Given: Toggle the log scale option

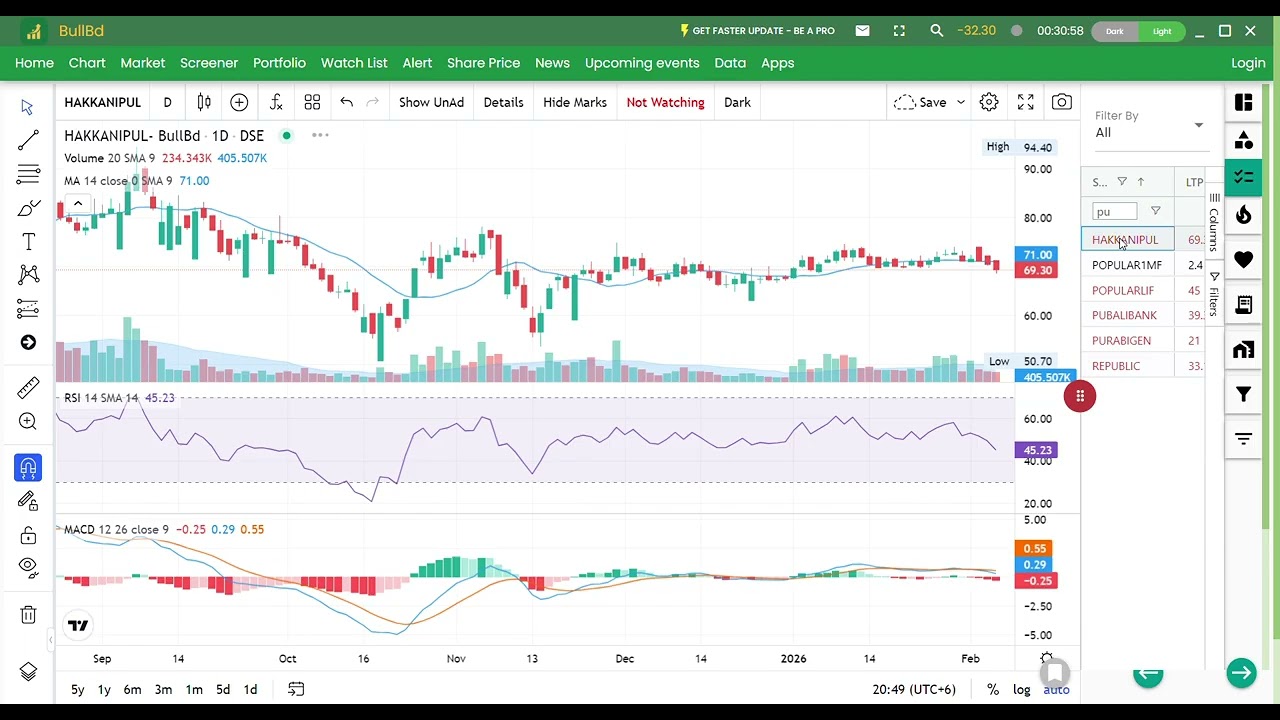Looking at the screenshot, I should click(x=1021, y=689).
